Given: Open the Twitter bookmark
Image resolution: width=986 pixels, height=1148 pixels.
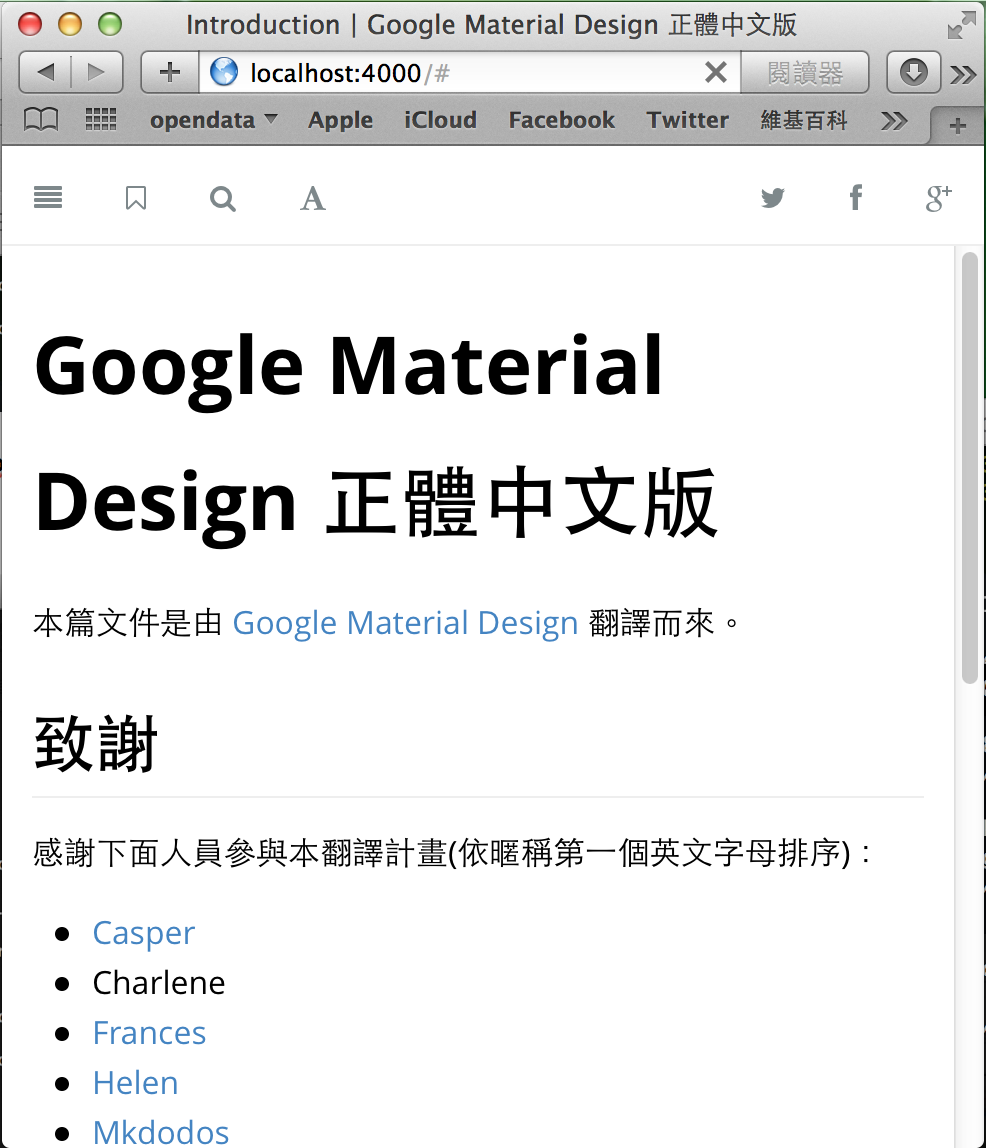Looking at the screenshot, I should [x=687, y=119].
